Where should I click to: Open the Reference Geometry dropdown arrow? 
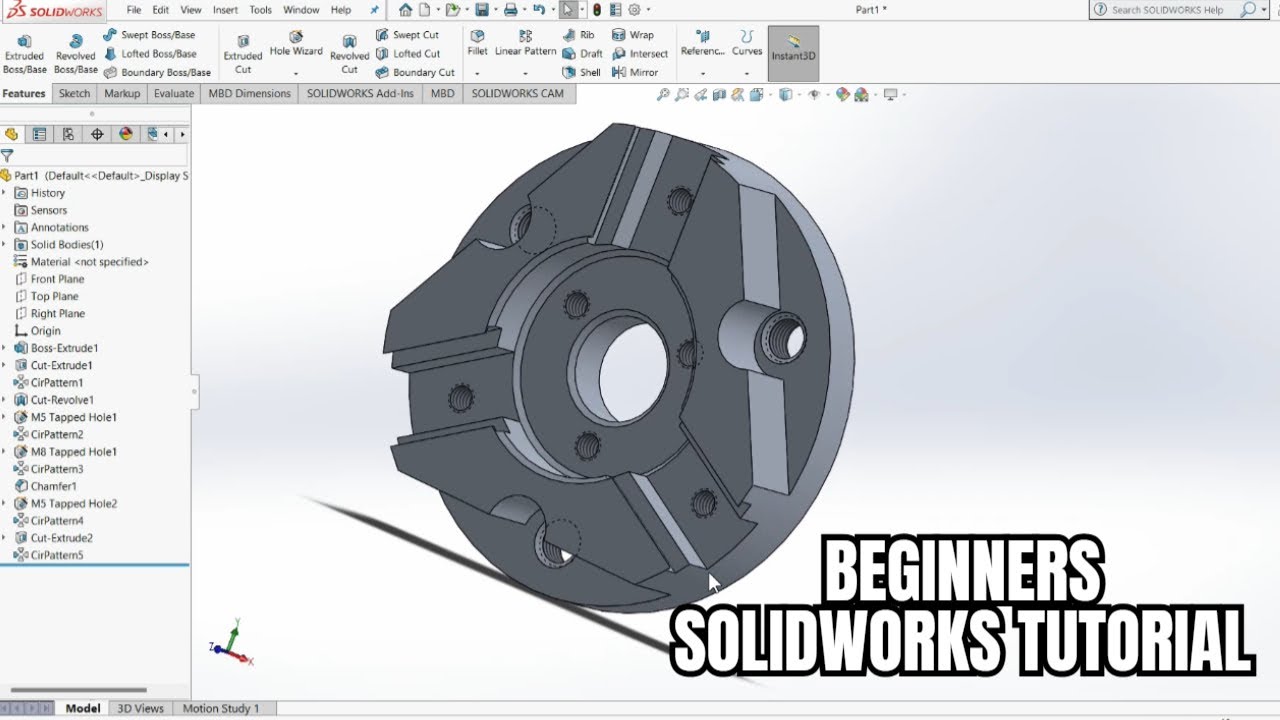[x=703, y=73]
